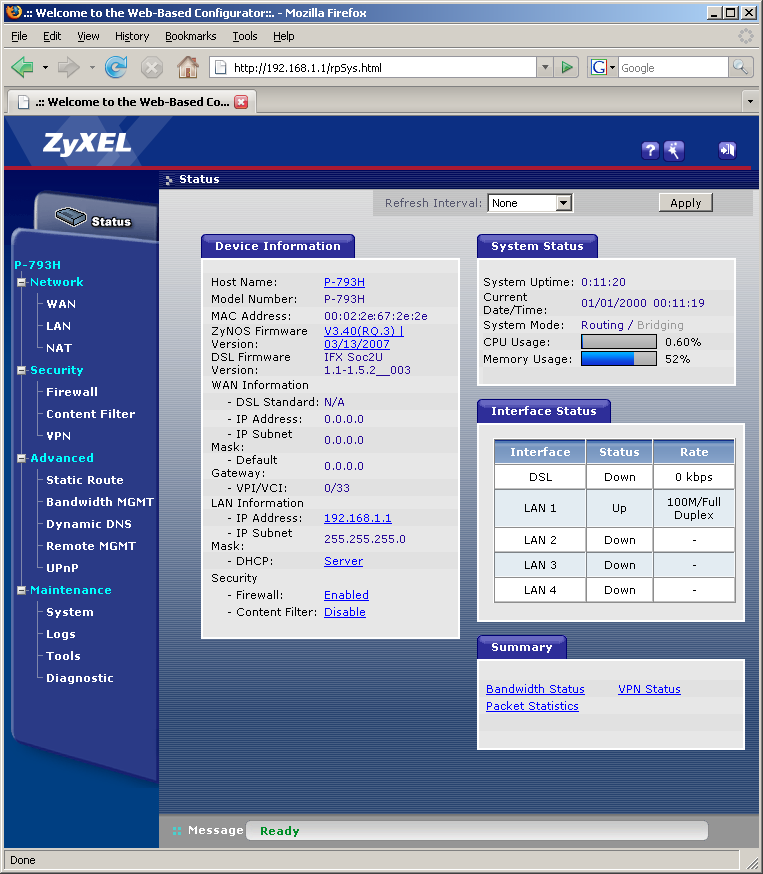Click the Firefox back arrow button
Screen dimensions: 763x874
22,67
